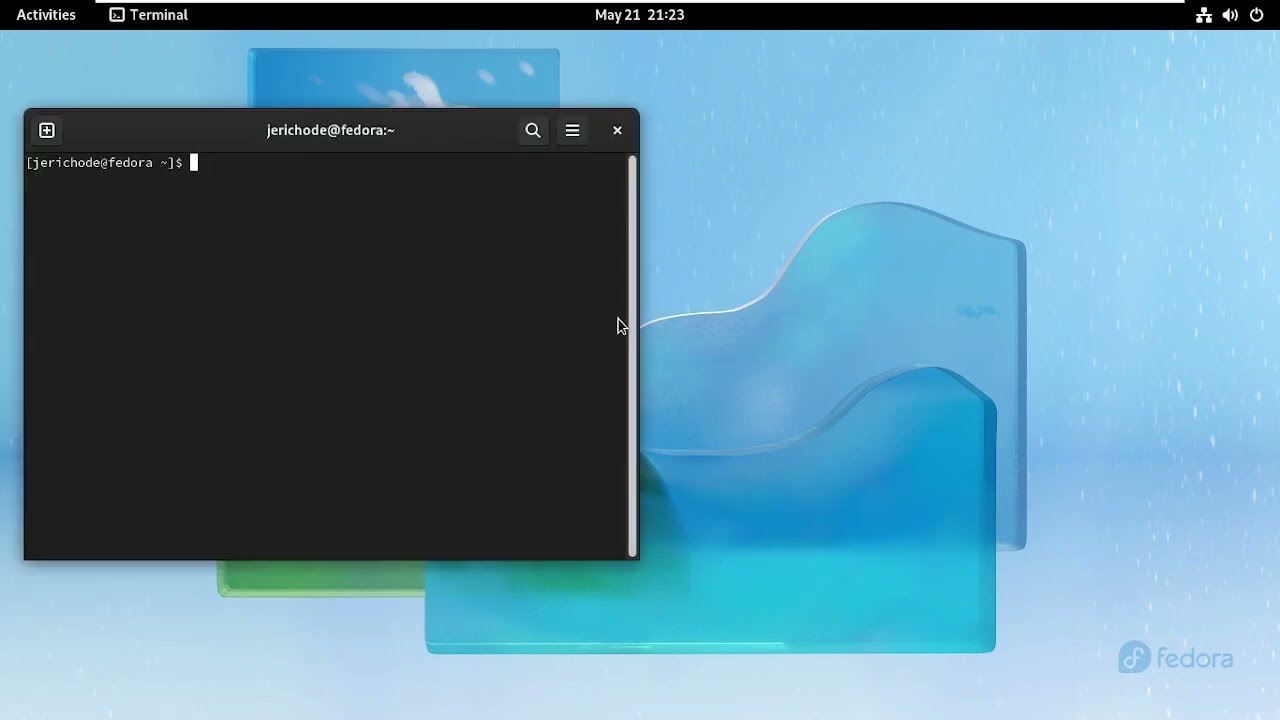Click the jerichode@fedora prompt line
The image size is (1280, 720).
coord(105,162)
